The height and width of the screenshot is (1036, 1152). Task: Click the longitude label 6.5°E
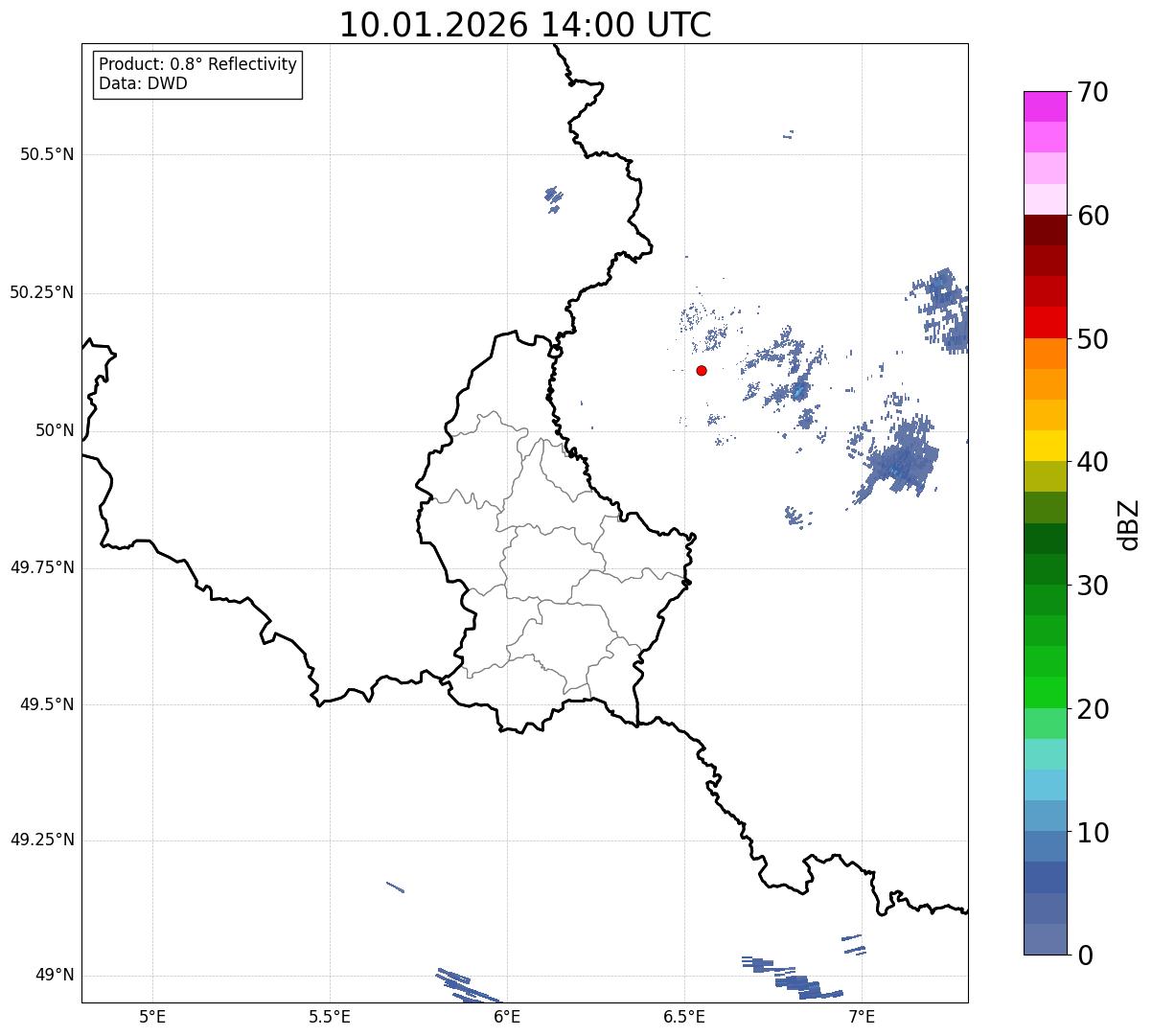coord(684,1017)
